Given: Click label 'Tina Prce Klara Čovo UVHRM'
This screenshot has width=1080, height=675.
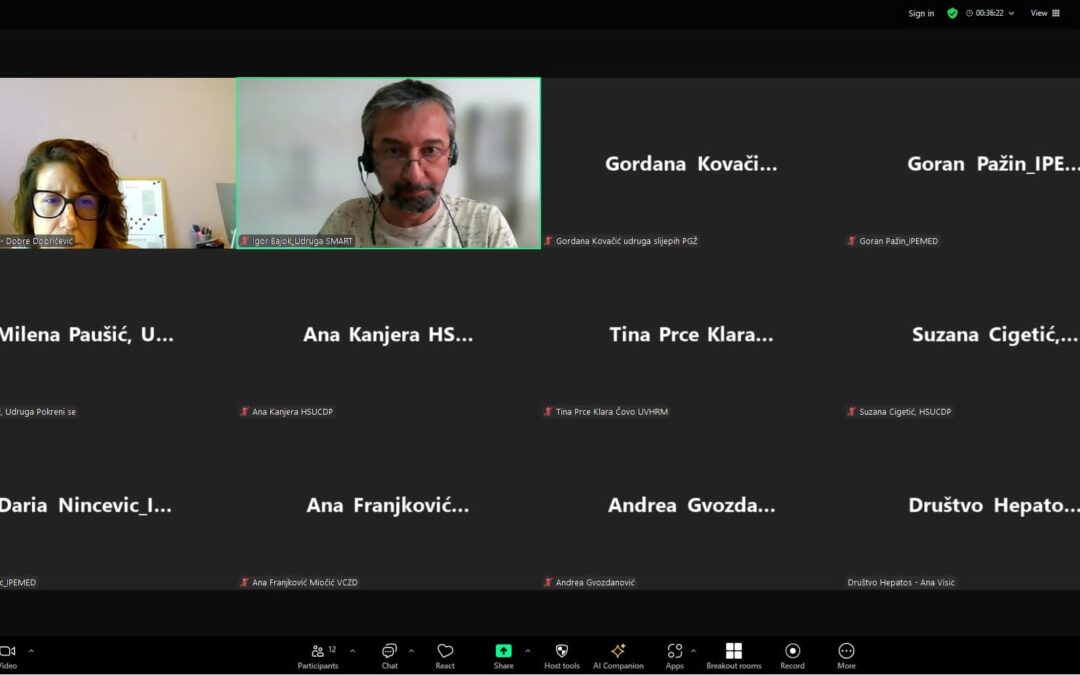Looking at the screenshot, I should [x=612, y=412].
